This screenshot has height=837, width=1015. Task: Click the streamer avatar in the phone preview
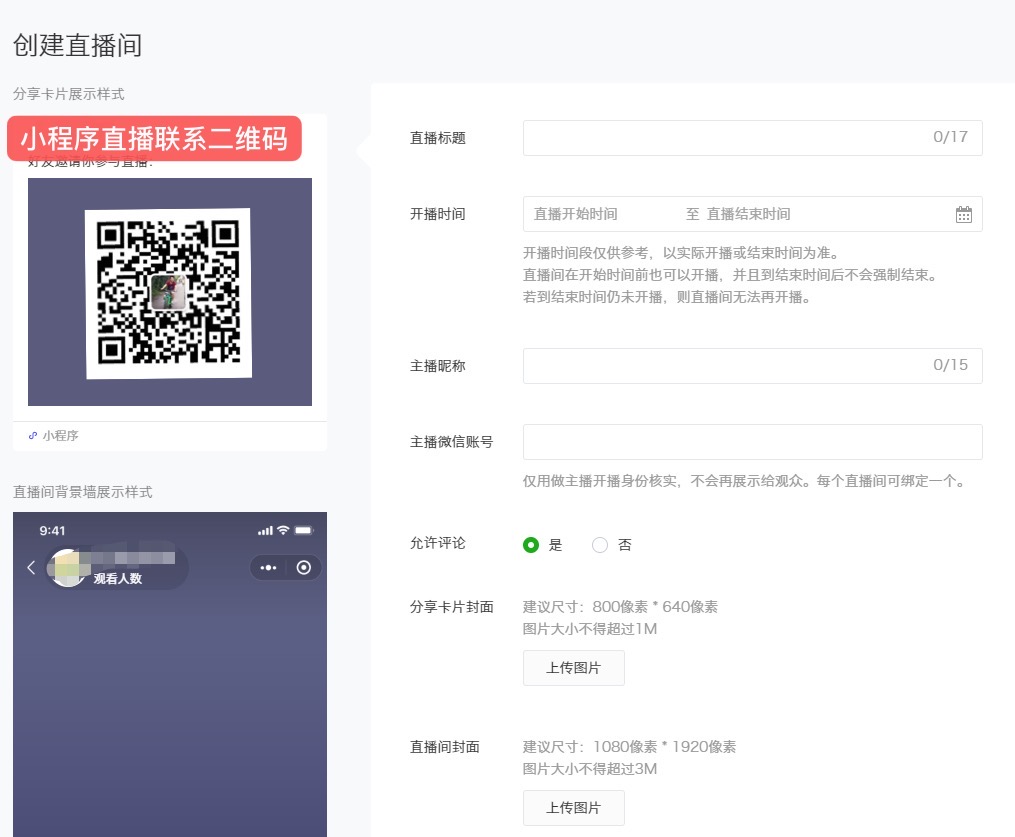(69, 568)
